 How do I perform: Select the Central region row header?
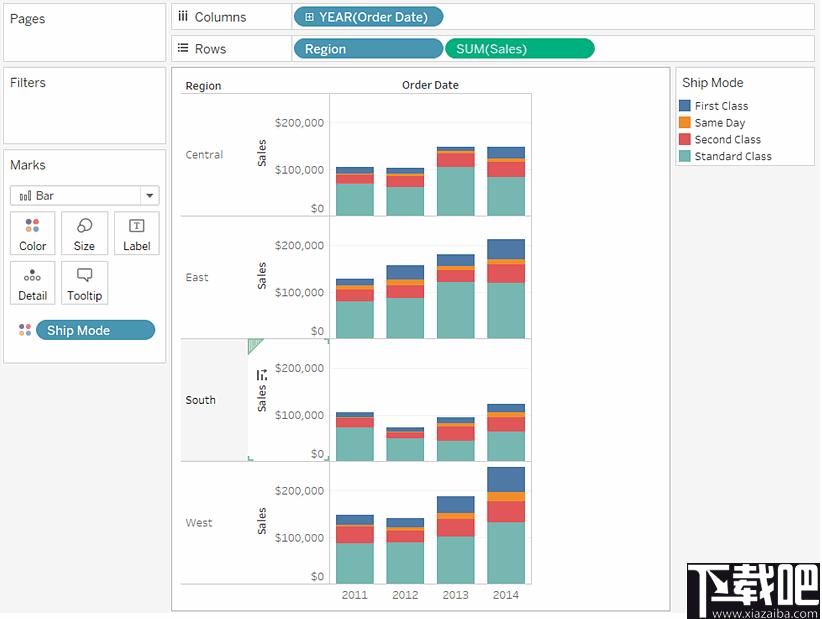204,155
